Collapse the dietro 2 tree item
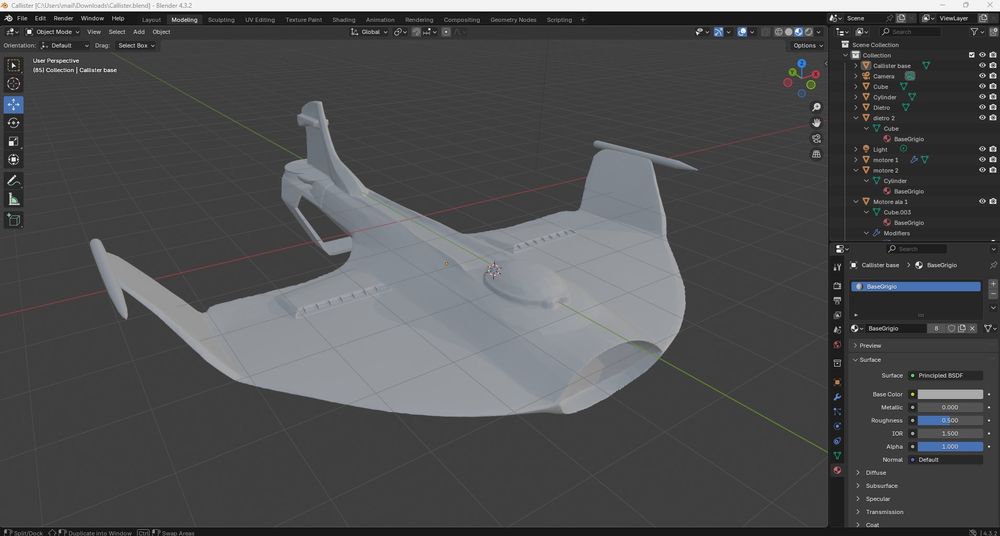This screenshot has width=1000, height=536. 856,118
